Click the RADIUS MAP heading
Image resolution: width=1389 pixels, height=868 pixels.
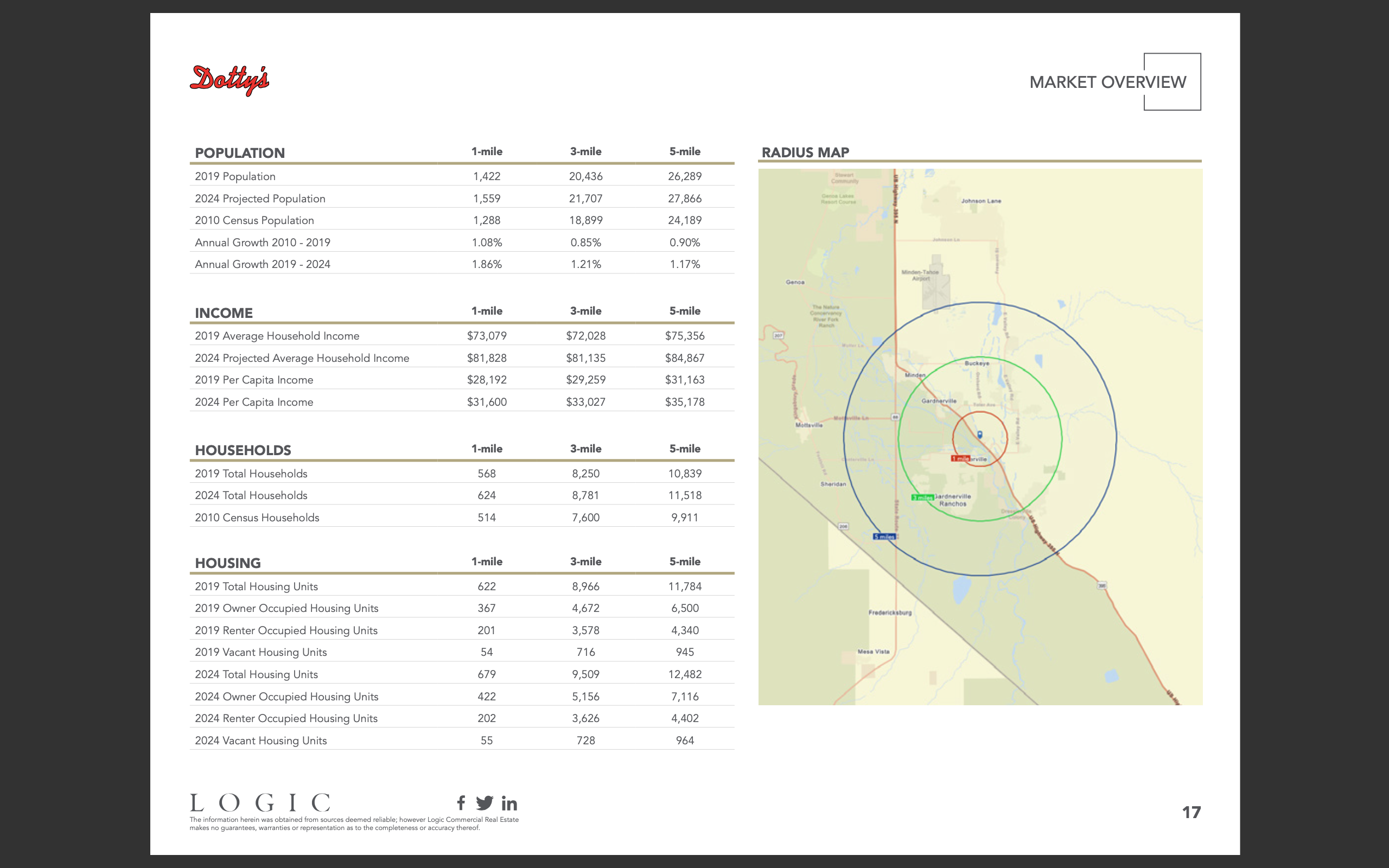coord(805,152)
